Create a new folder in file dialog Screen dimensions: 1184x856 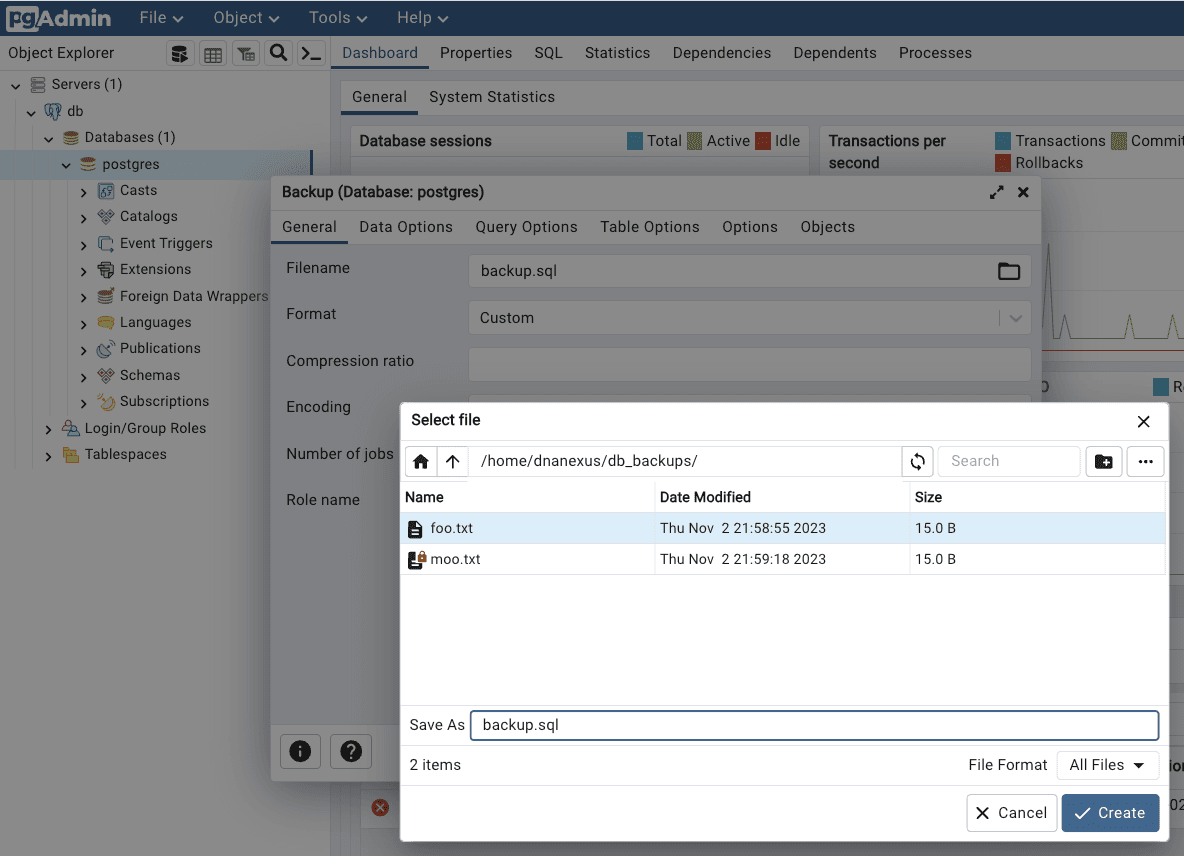(x=1103, y=461)
